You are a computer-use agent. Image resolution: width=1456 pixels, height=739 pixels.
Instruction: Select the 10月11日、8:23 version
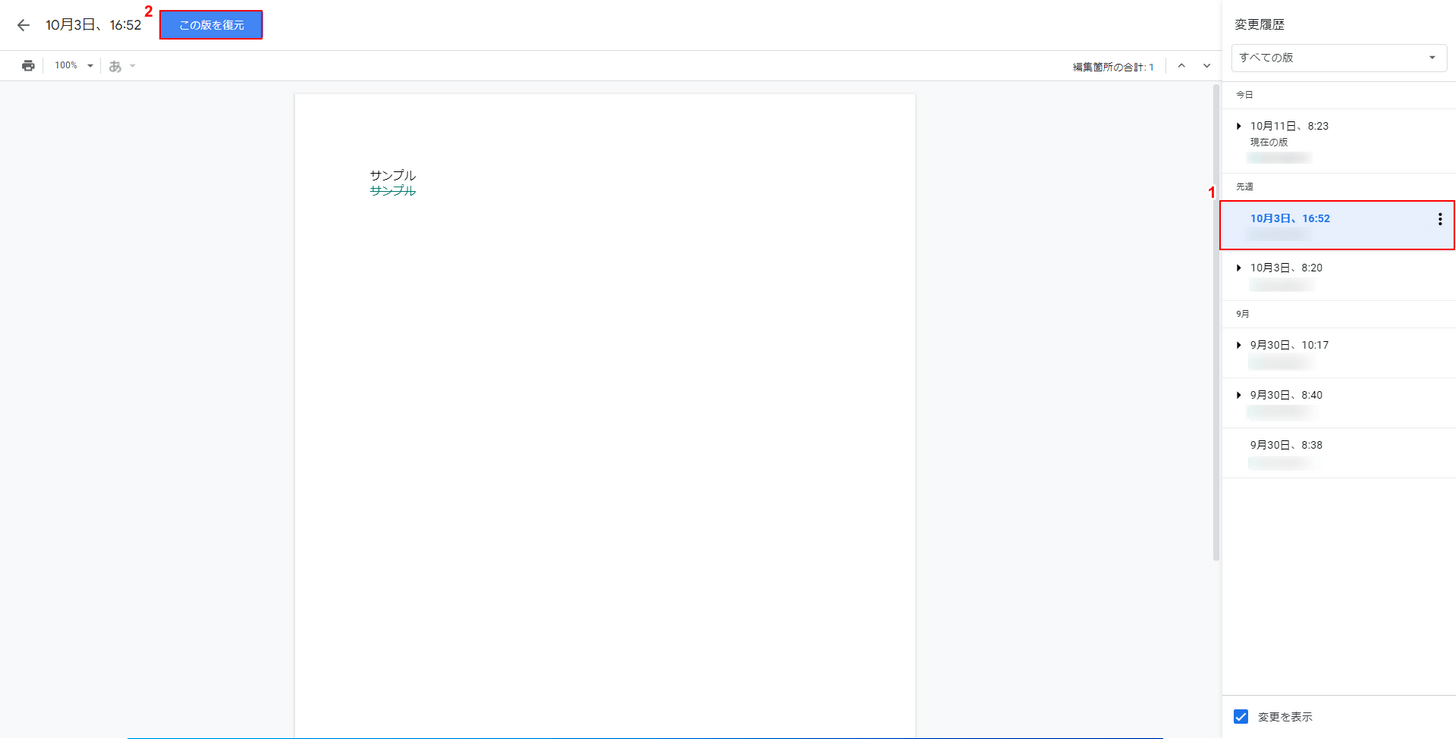(1338, 141)
